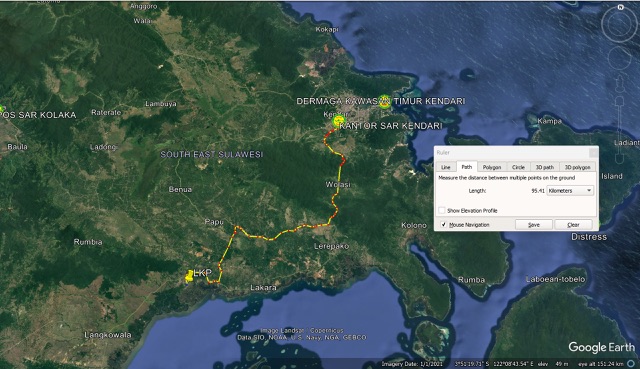The width and height of the screenshot is (640, 369).
Task: Select the KANTOR SAR KENDARI marker icon
Action: pyautogui.click(x=338, y=120)
